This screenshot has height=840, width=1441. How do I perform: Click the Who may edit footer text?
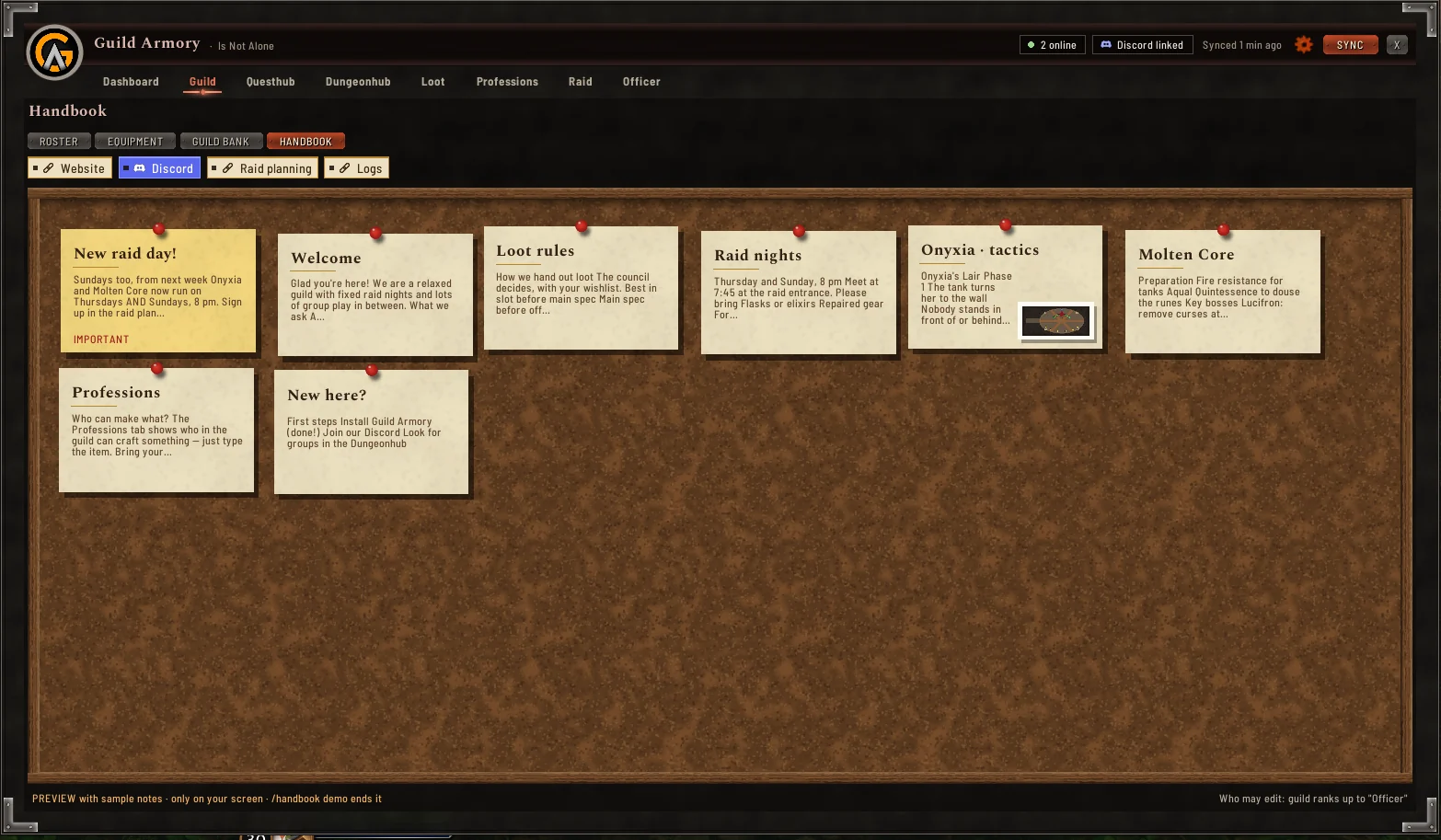[x=1313, y=799]
